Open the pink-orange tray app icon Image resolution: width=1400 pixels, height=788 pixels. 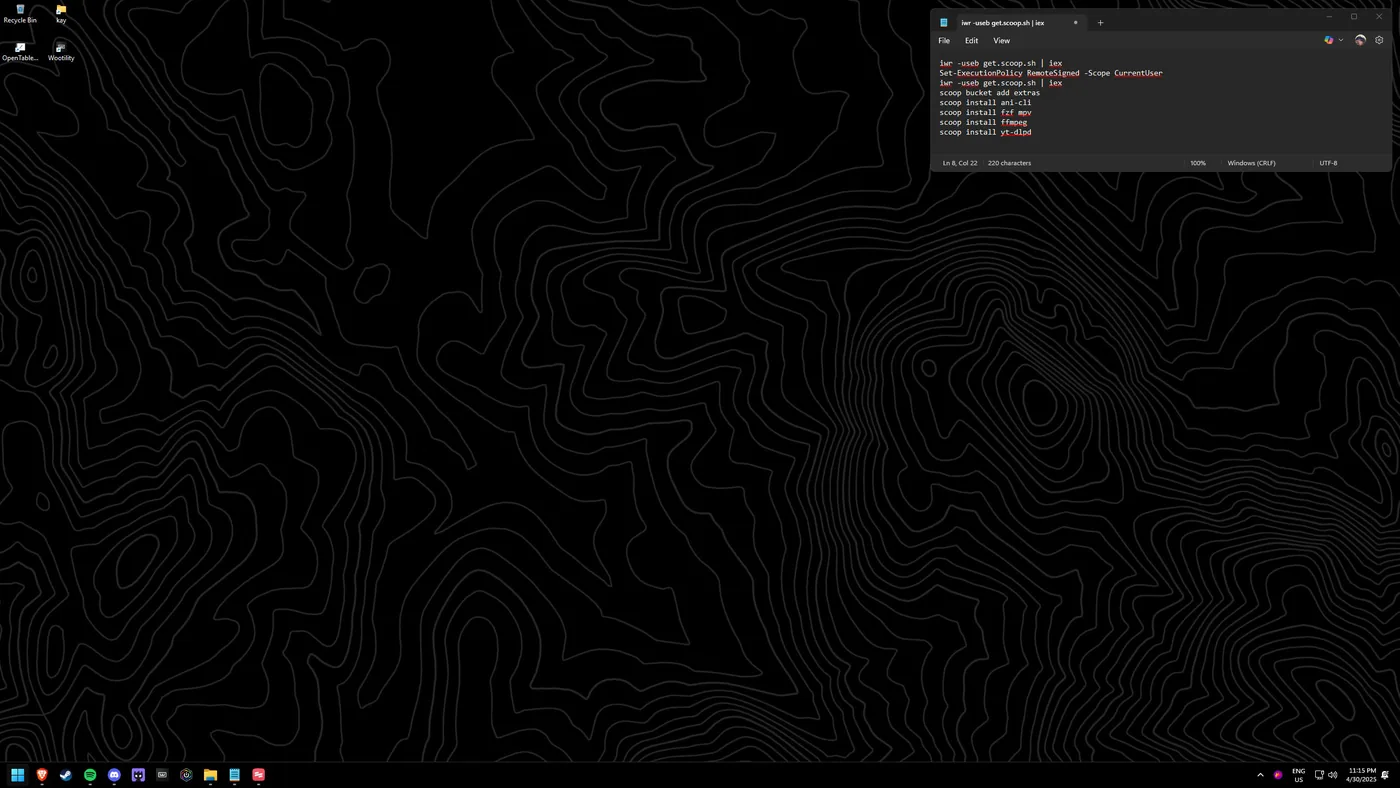point(1278,775)
